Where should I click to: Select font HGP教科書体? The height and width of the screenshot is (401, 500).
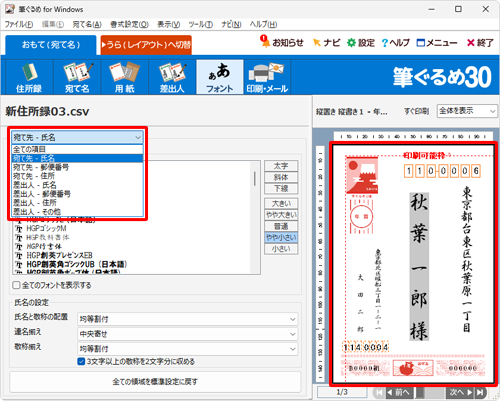[48, 238]
